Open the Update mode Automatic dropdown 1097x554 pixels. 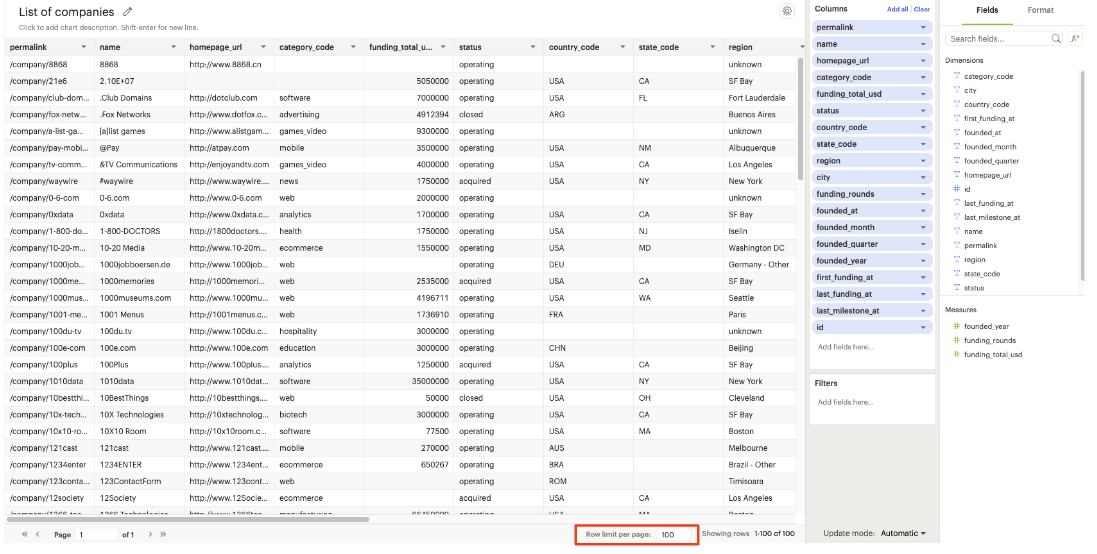click(x=902, y=533)
